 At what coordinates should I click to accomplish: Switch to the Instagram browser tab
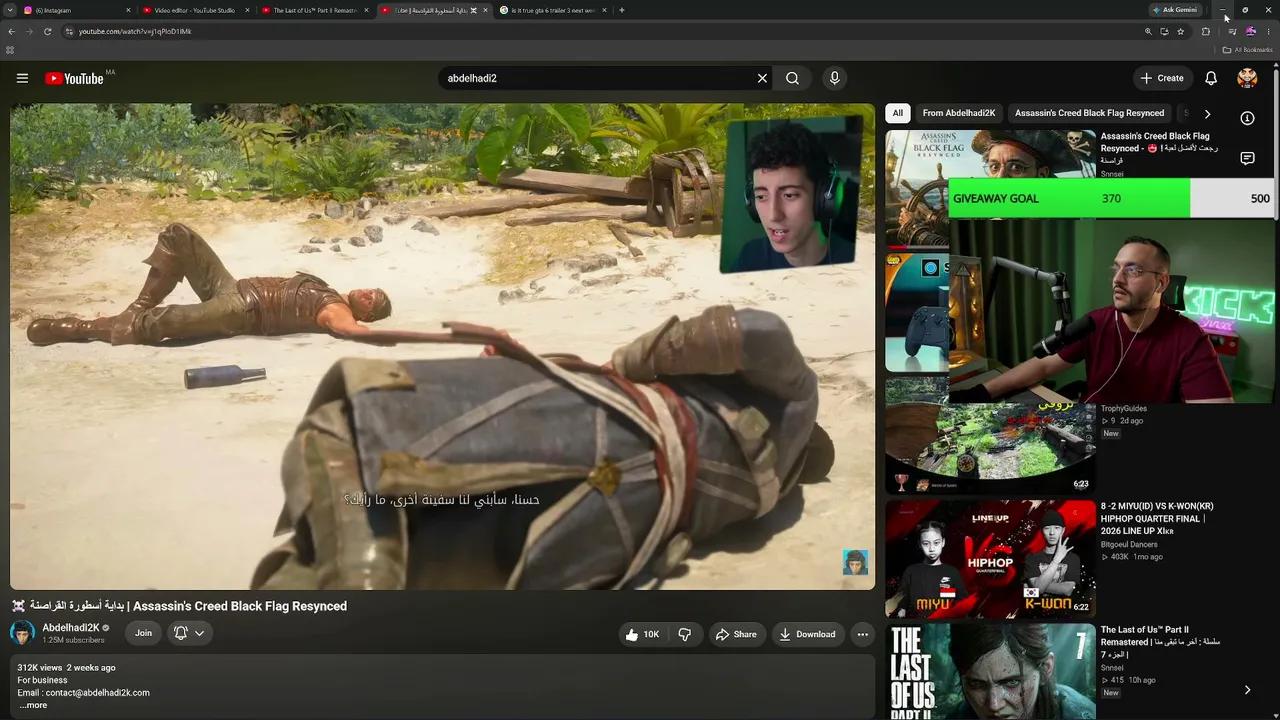pyautogui.click(x=77, y=10)
